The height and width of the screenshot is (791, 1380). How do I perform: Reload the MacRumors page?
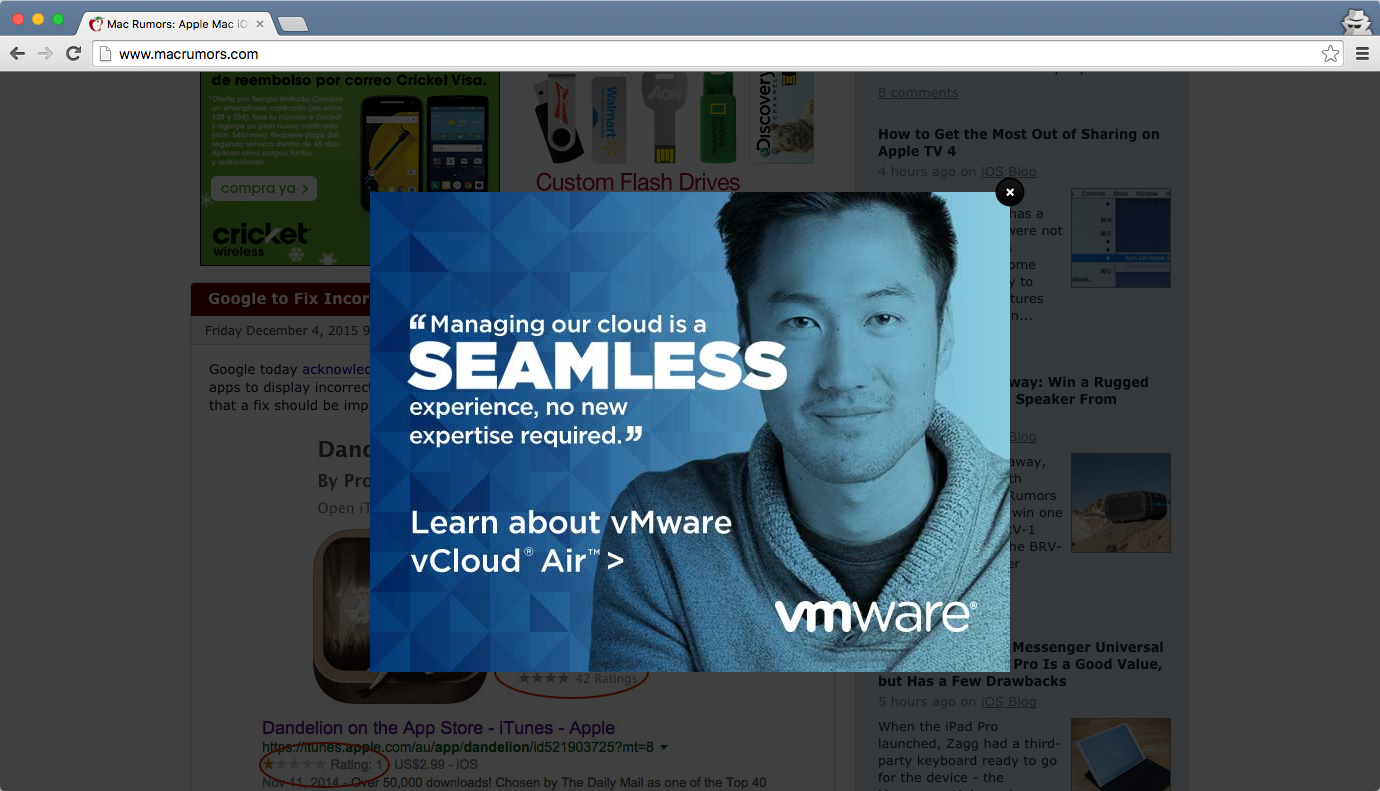click(73, 54)
